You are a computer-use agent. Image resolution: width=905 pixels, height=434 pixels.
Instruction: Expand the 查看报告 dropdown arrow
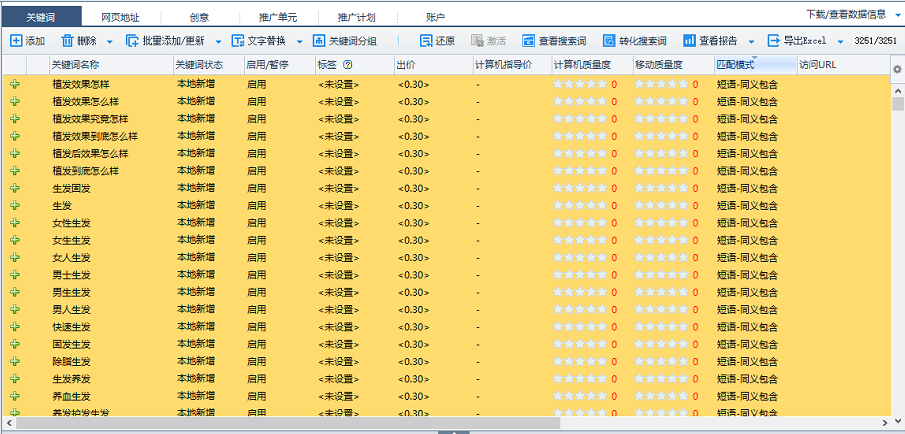click(751, 42)
